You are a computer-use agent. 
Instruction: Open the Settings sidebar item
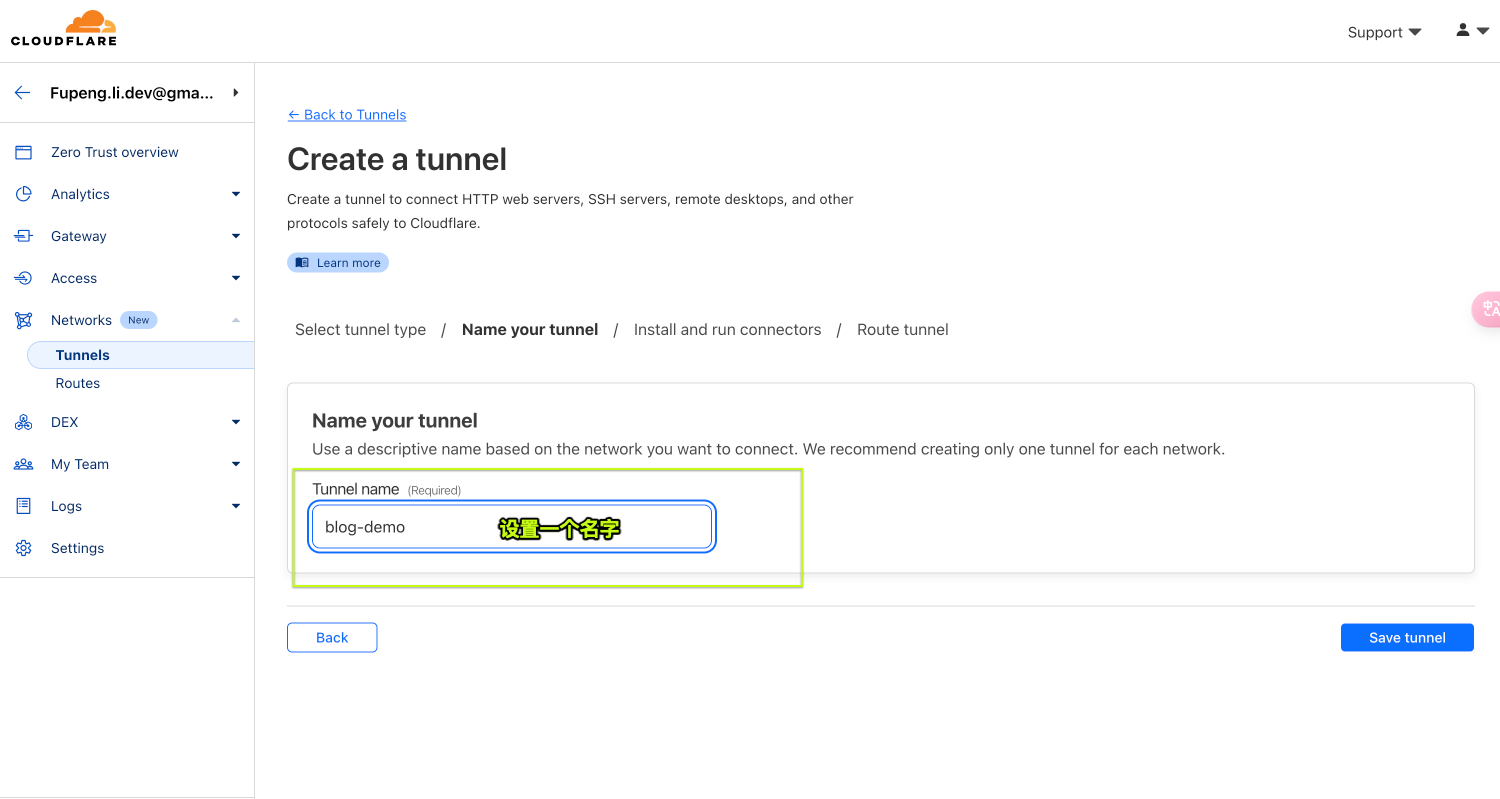(78, 548)
